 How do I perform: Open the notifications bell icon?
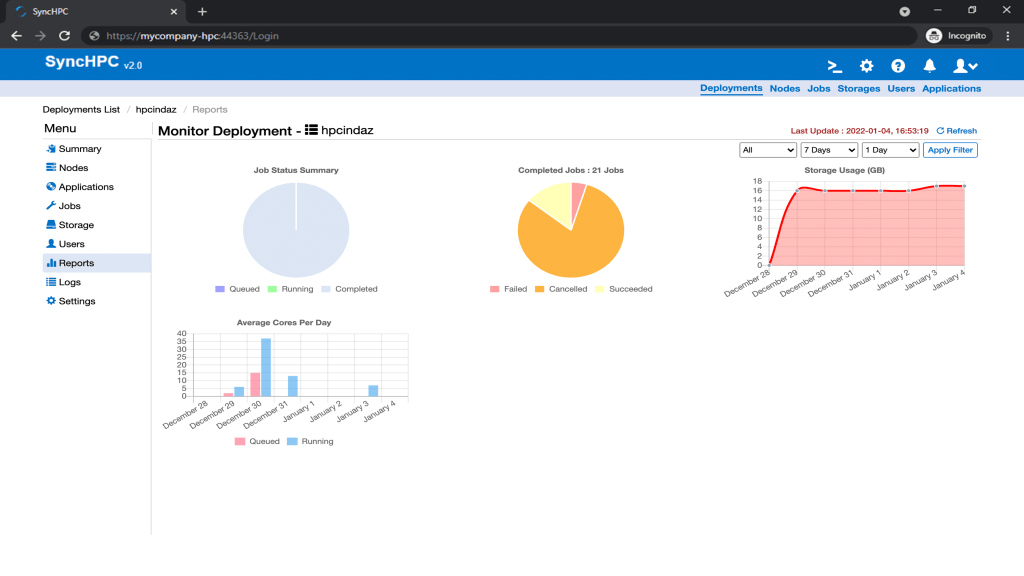[930, 66]
